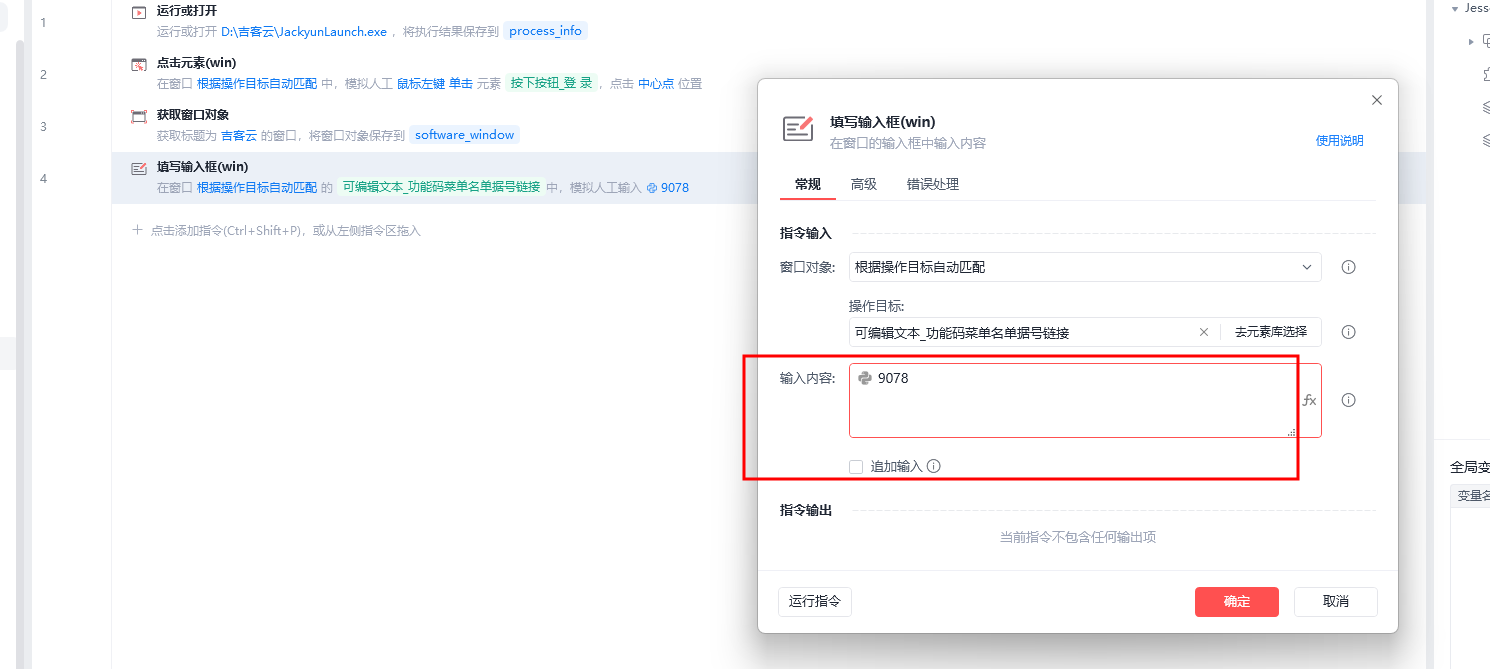Click 单击 parameter in row 2
1490x669 pixels.
coord(460,84)
